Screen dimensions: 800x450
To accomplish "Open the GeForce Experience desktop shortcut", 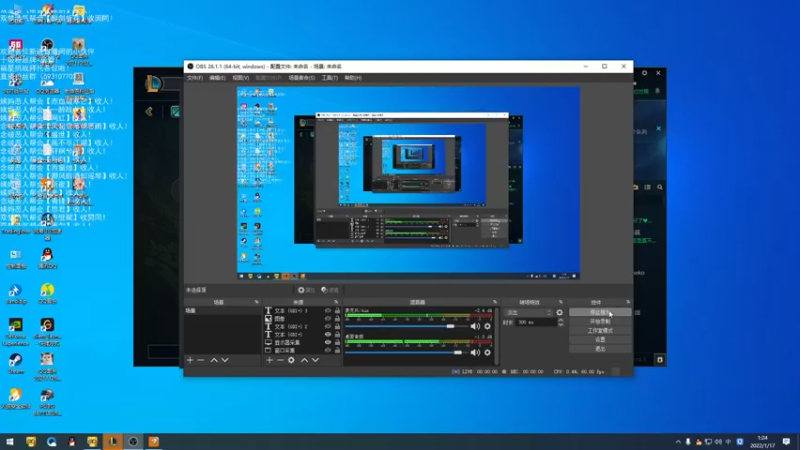I will tap(16, 332).
